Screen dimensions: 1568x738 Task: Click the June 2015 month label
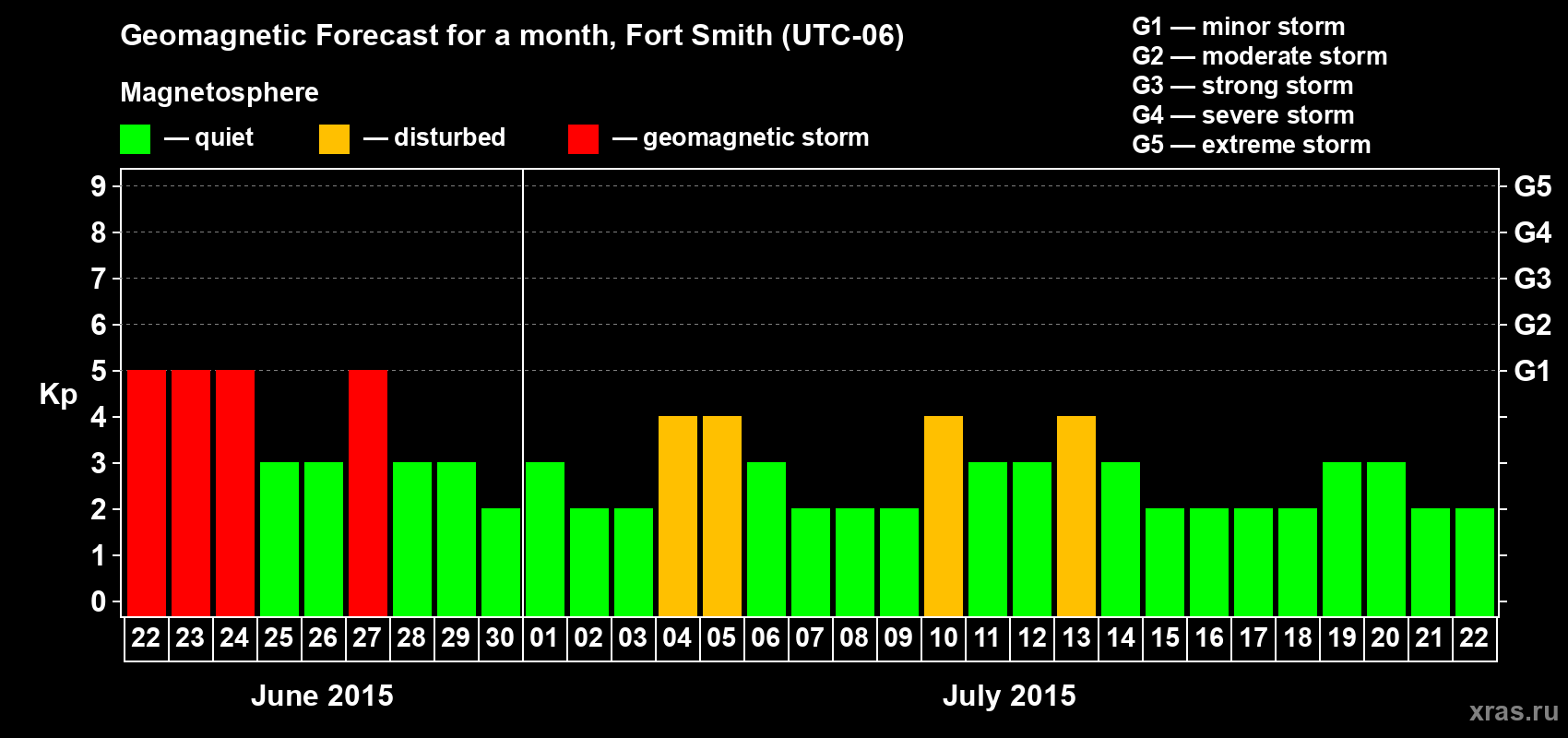[322, 696]
